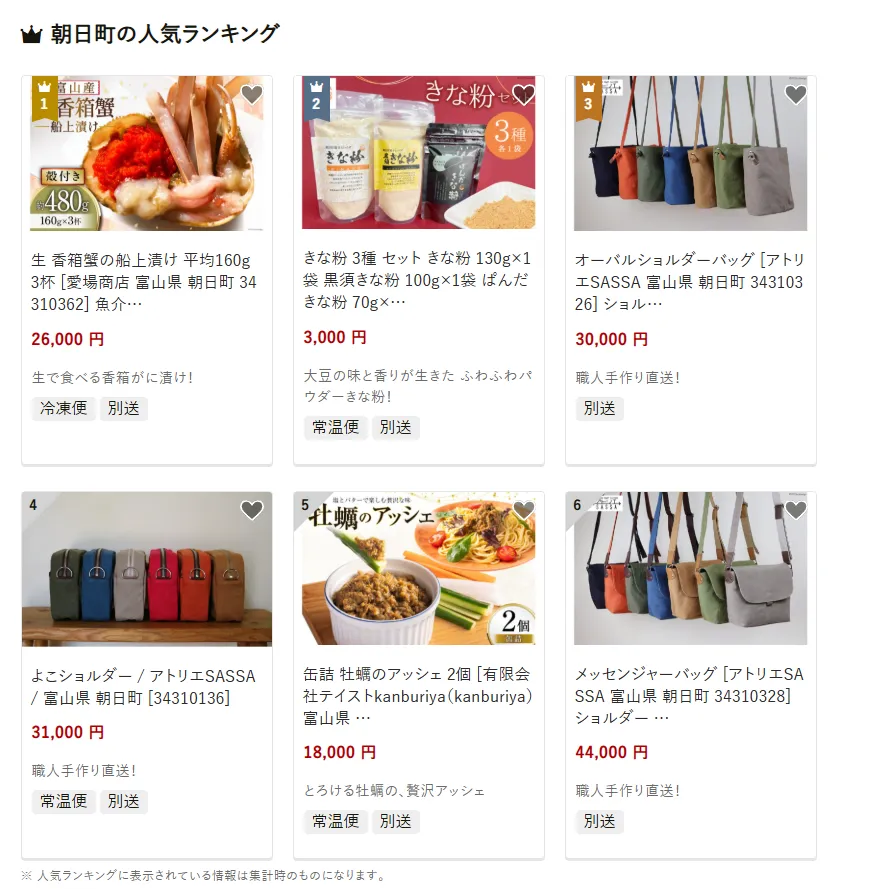
Task: Click the rank 3 crown badge
Action: click(588, 98)
